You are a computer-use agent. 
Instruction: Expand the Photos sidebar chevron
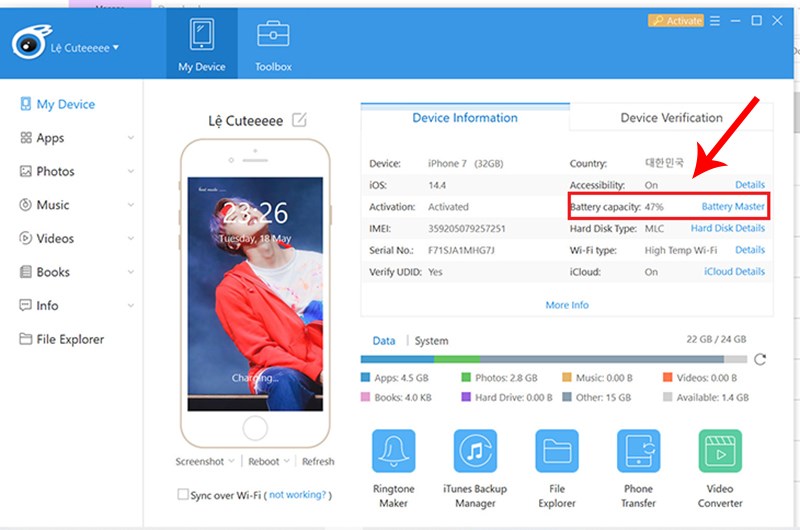pos(131,171)
